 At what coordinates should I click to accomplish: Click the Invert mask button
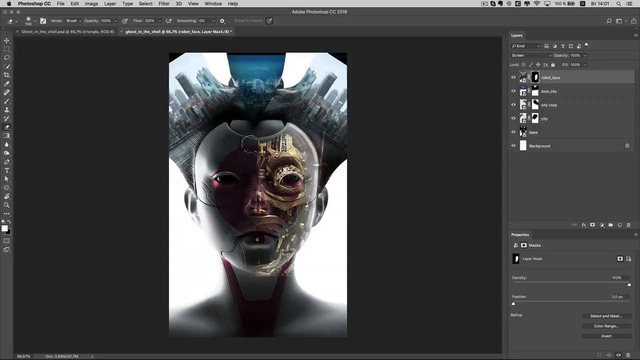(x=606, y=336)
